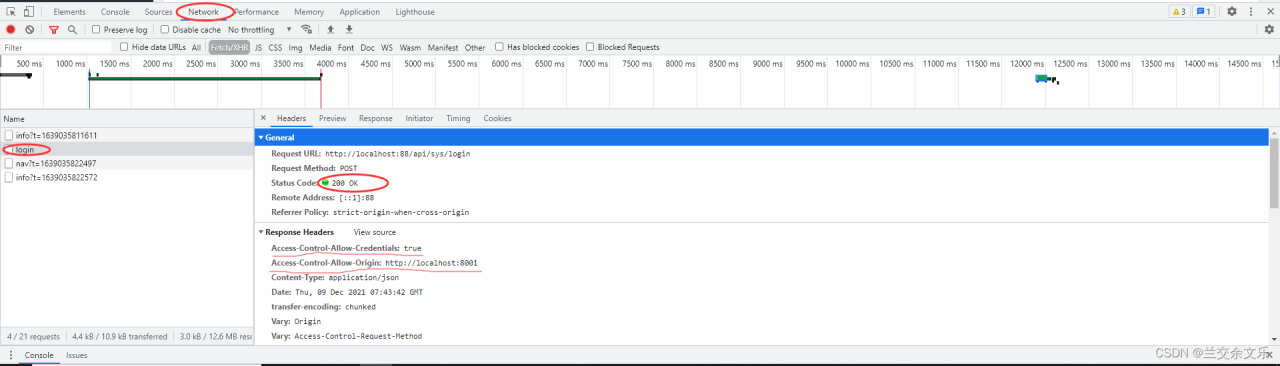Filter by Doc request type
Viewport: 1280px width, 366px height.
point(368,47)
